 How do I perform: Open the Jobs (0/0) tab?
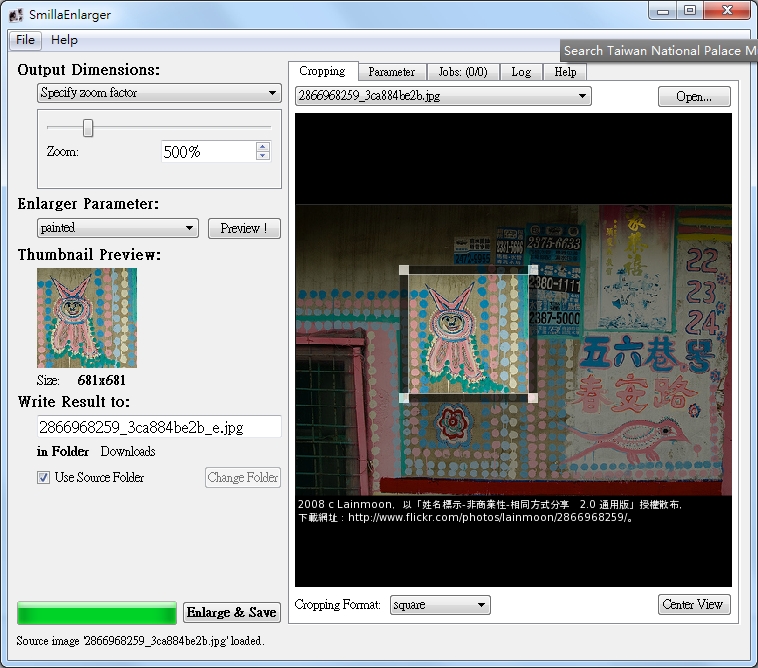click(x=463, y=72)
